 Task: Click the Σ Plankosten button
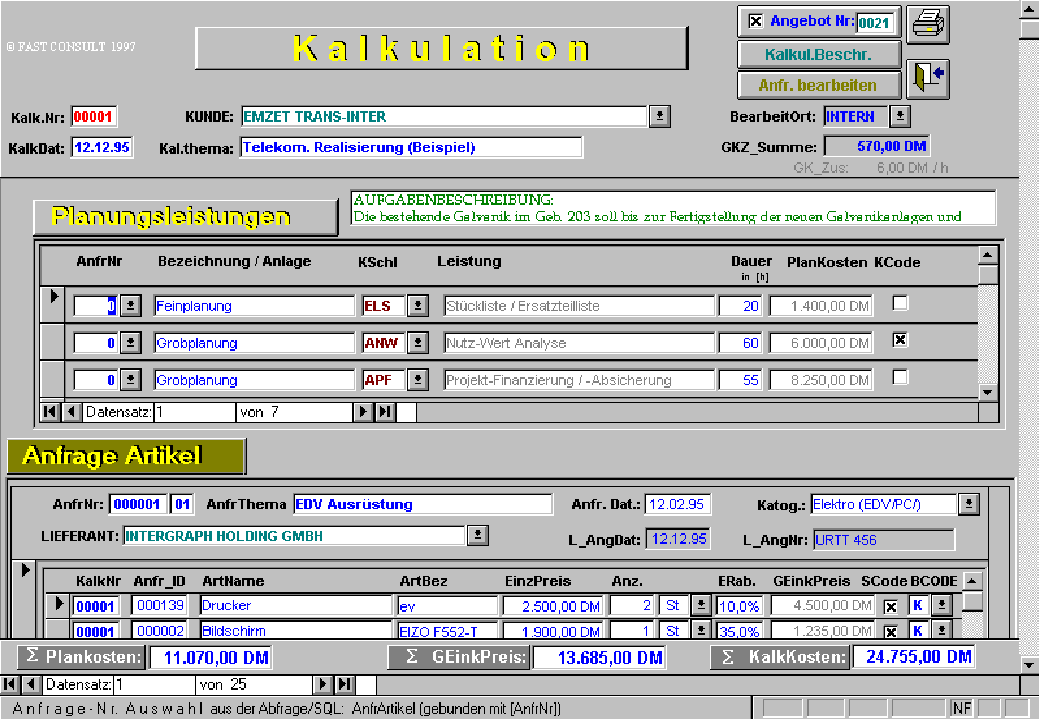point(80,657)
